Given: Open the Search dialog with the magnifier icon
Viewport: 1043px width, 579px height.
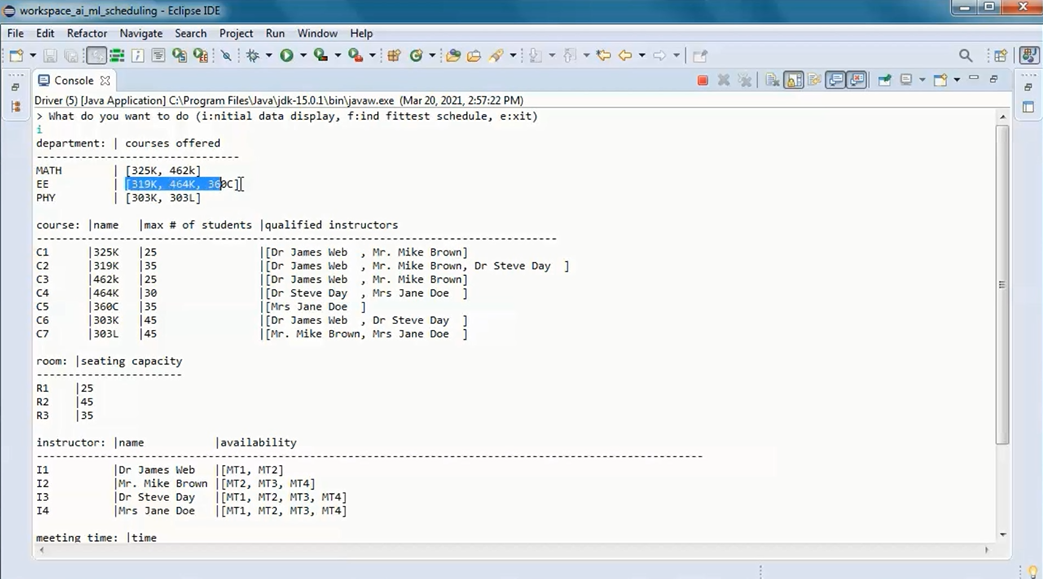Looking at the screenshot, I should 967,55.
